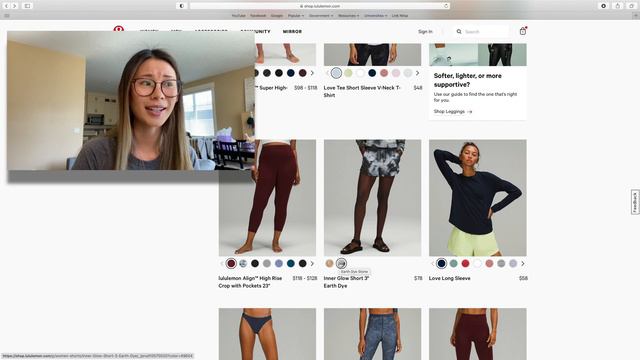Show next colors for Love Tee Short Sleeve
640x360 pixels.
(417, 73)
